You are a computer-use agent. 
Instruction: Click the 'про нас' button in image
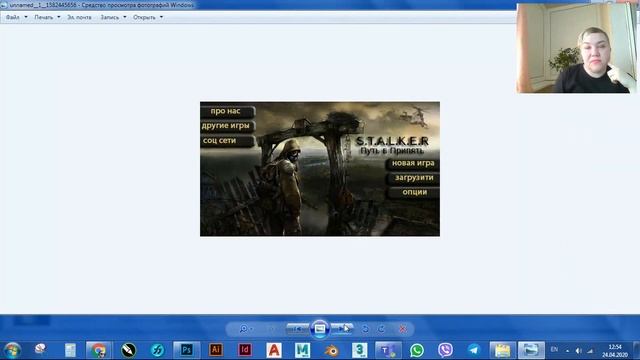(x=227, y=111)
